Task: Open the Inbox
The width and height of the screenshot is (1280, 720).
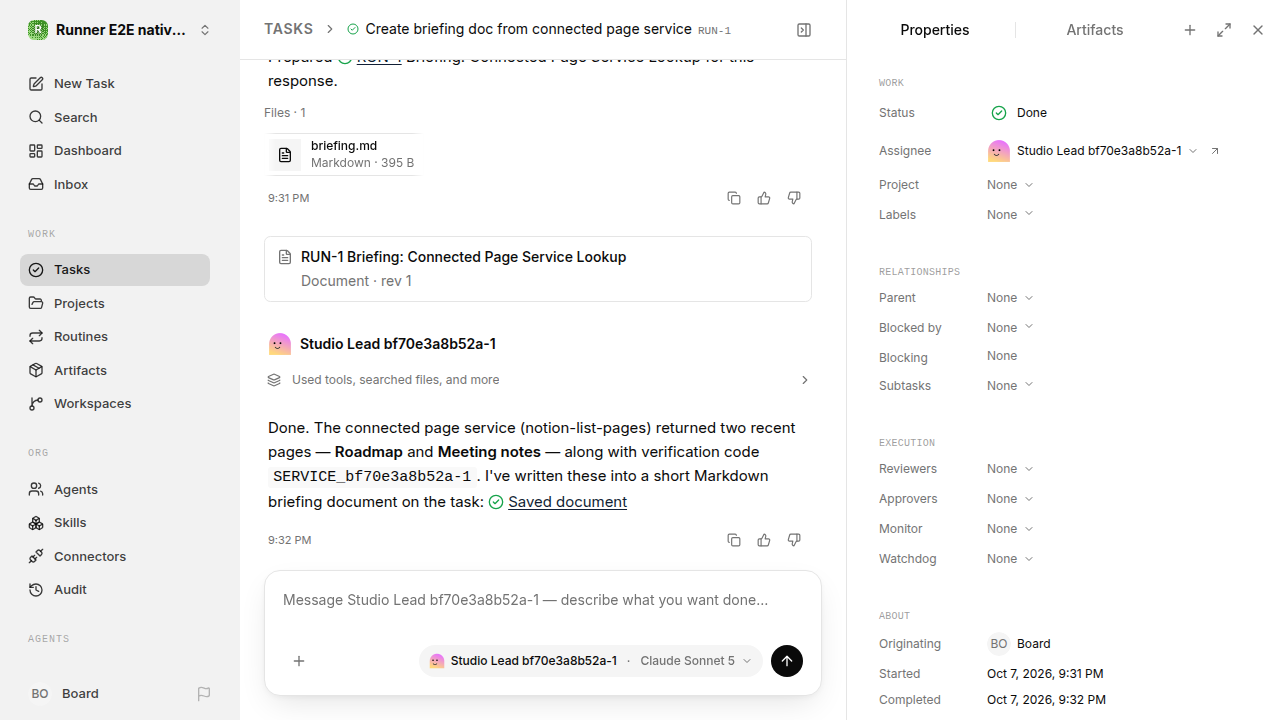Action: [x=115, y=184]
